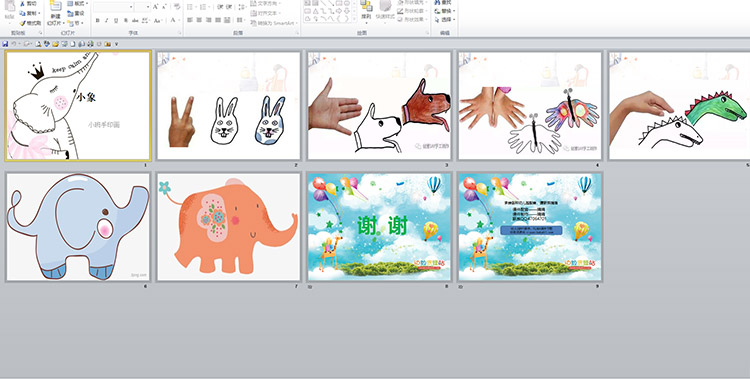Click the Arrange (排列) icon
Image resolution: width=750 pixels, height=379 pixels.
(366, 6)
